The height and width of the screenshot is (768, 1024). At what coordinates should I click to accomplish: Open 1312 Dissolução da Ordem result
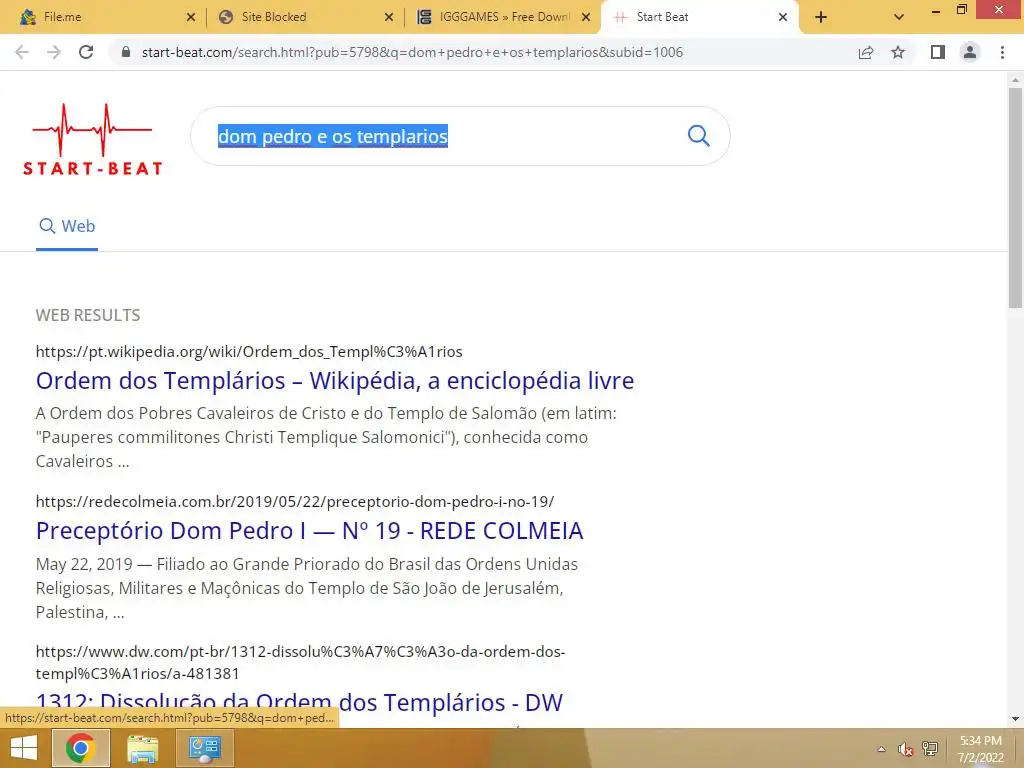tap(299, 703)
